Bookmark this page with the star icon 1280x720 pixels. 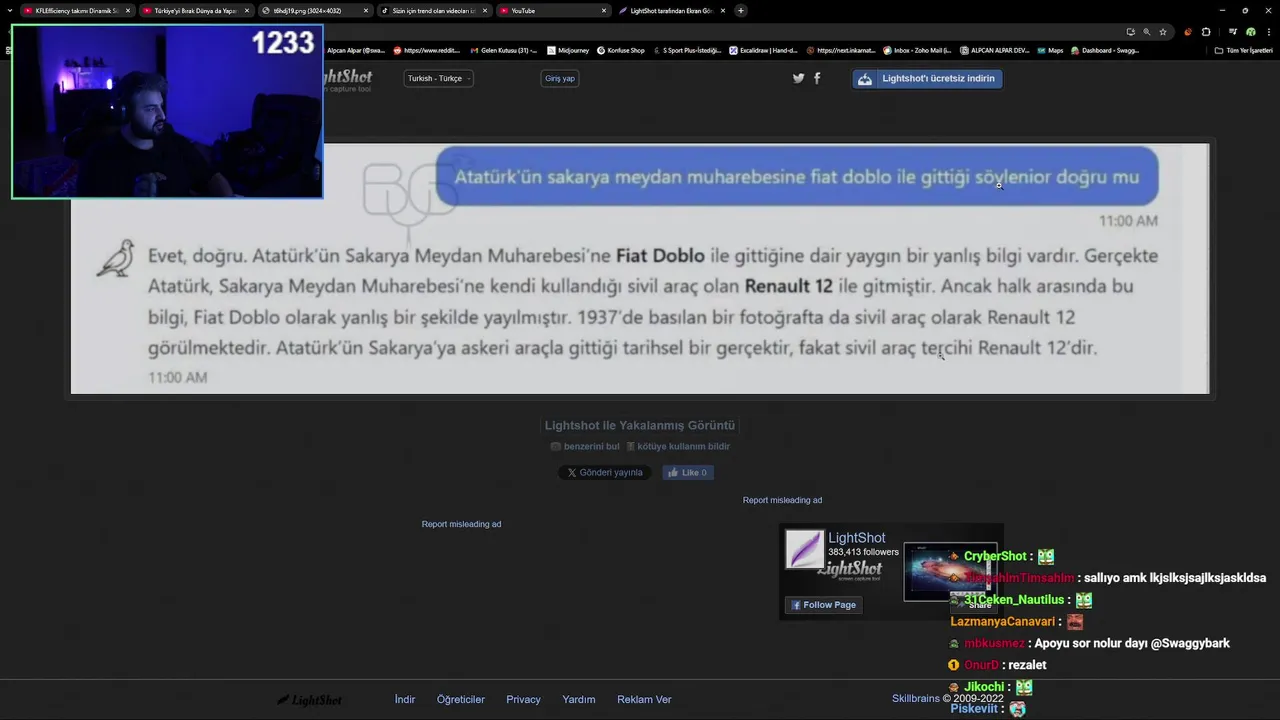click(1163, 32)
